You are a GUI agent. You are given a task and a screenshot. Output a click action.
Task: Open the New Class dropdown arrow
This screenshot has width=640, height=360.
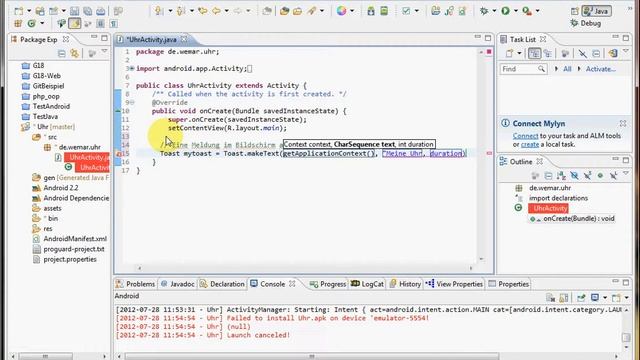[x=42, y=24]
